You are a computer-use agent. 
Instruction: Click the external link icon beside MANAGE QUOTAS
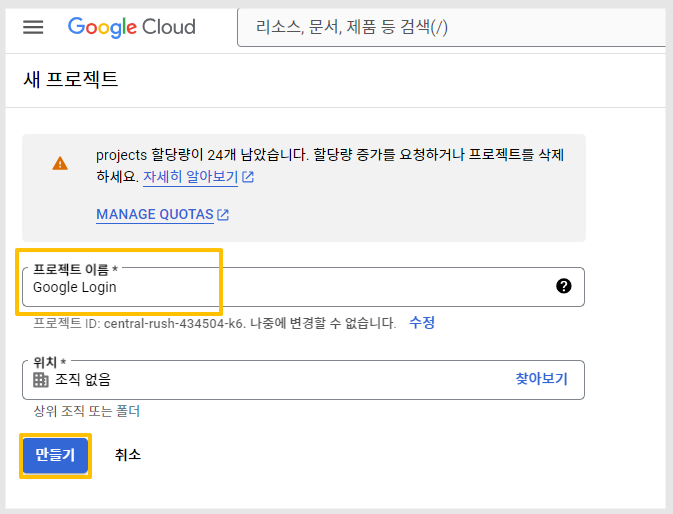pyautogui.click(x=223, y=215)
